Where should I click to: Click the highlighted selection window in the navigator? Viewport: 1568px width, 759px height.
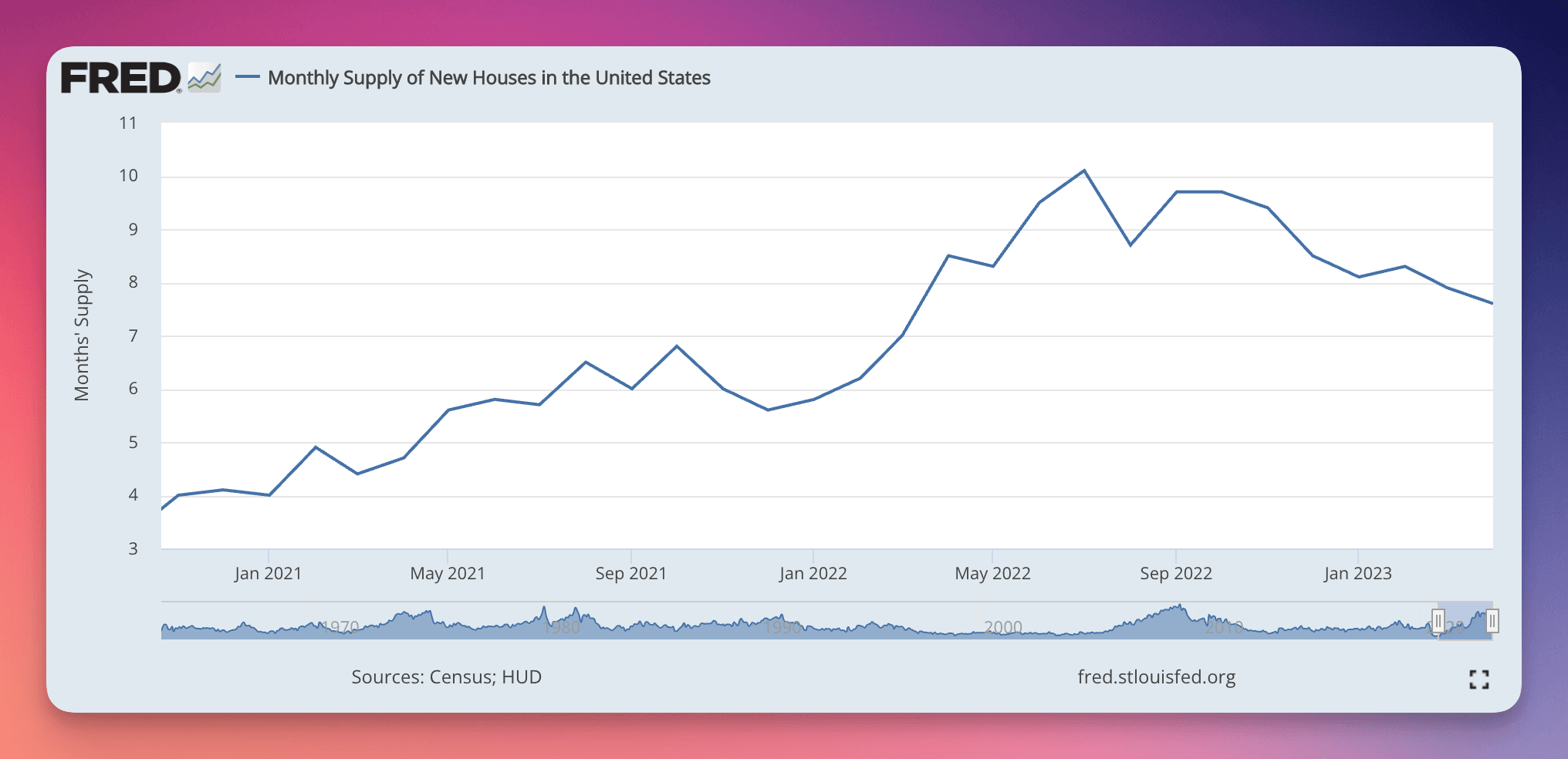click(1465, 621)
